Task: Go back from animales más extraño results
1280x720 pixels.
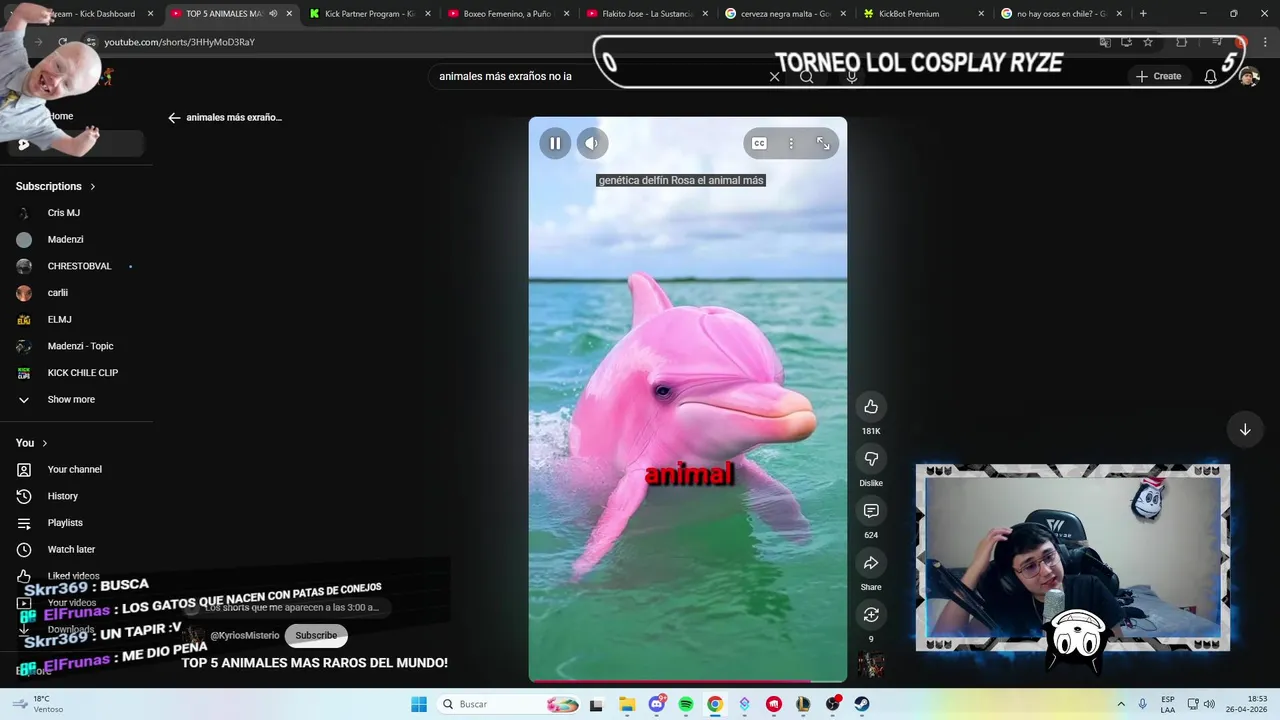Action: coord(174,117)
